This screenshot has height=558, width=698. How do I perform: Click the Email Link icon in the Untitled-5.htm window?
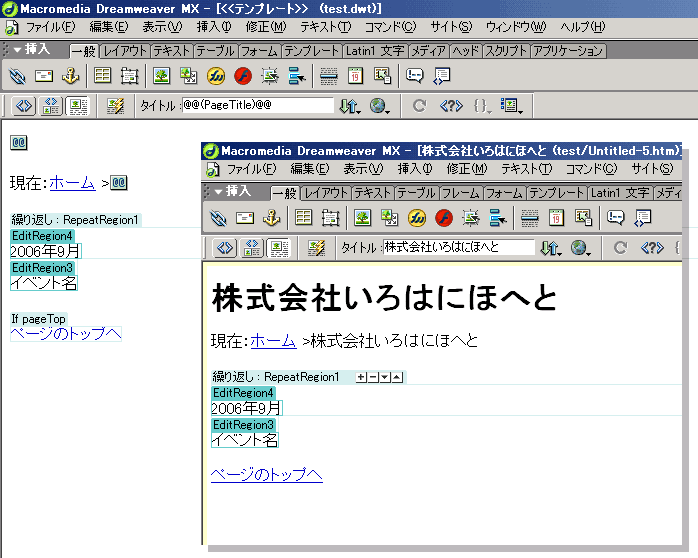pos(244,217)
